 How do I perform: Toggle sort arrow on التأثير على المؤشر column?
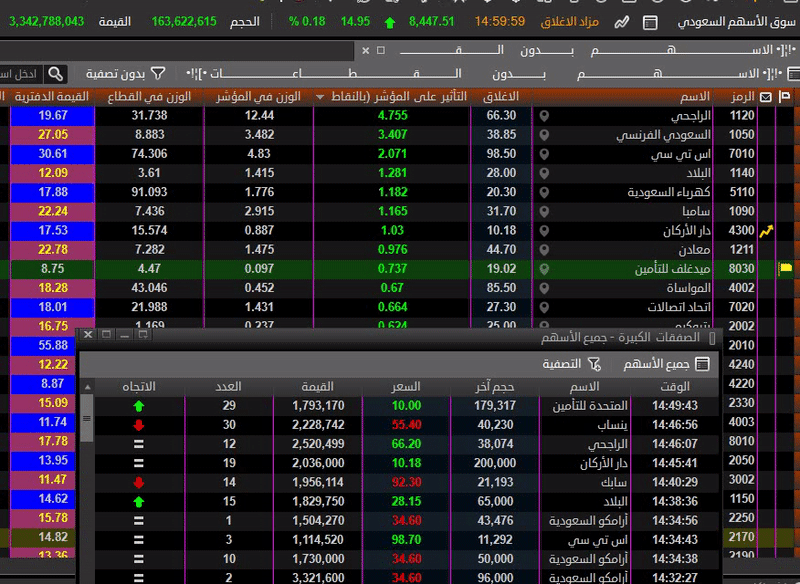click(320, 97)
